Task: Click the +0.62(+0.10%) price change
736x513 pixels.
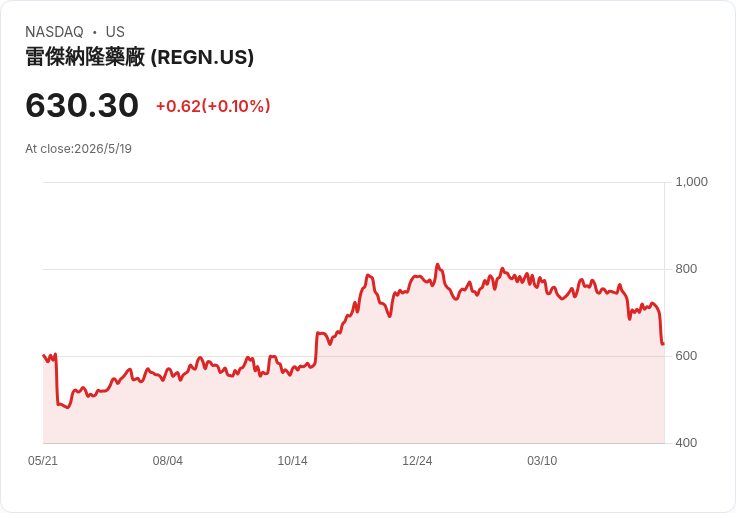Action: [213, 106]
